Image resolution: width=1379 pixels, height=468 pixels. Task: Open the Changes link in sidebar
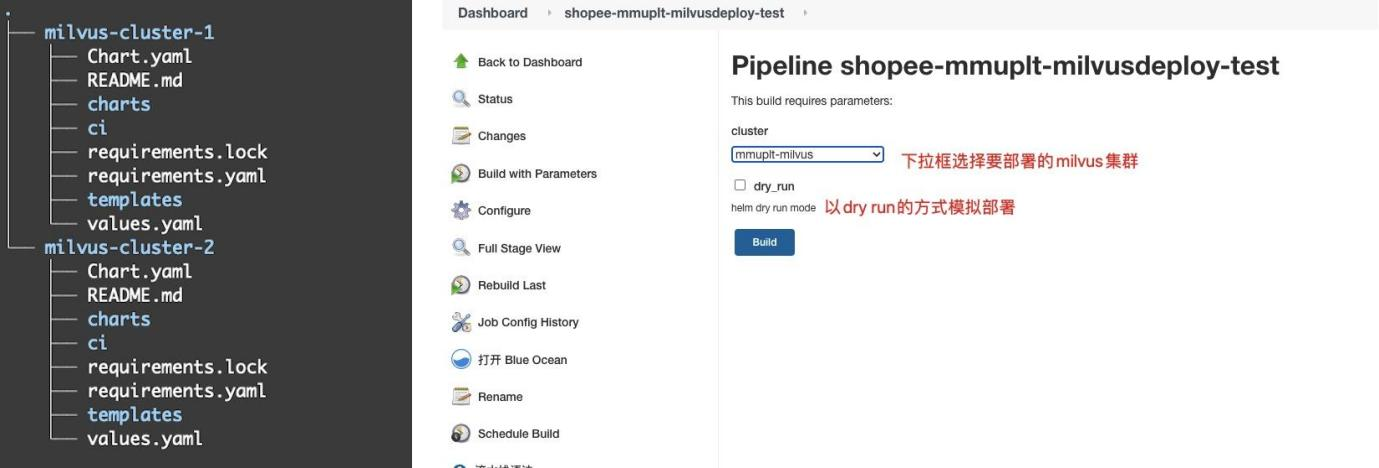pyautogui.click(x=502, y=136)
